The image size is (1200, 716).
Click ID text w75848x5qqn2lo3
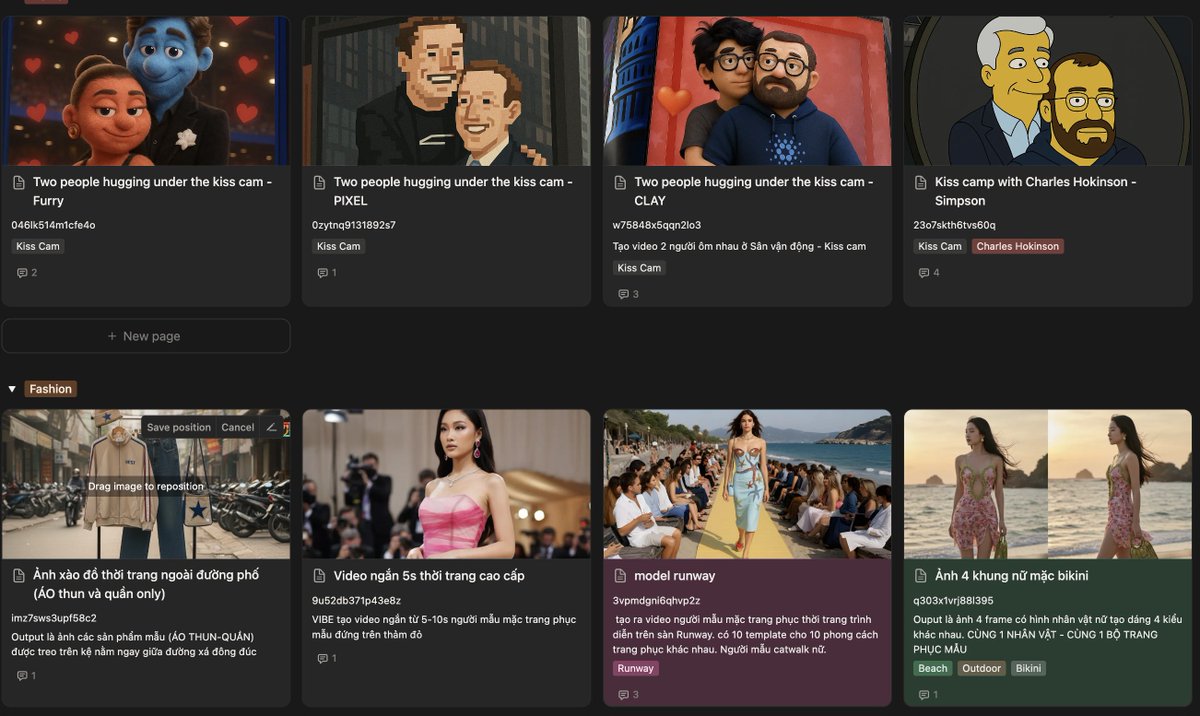(657, 225)
